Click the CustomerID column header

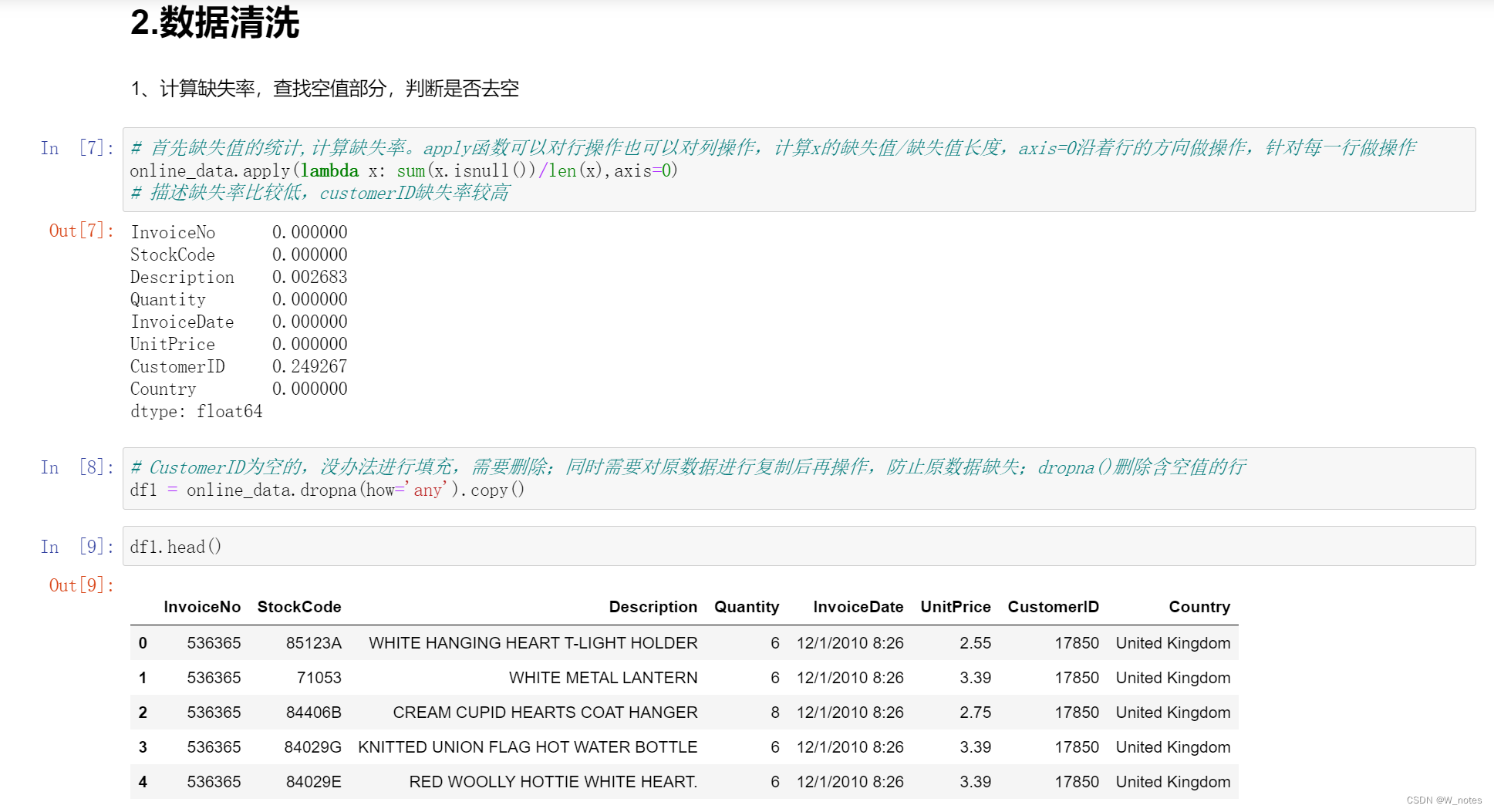point(1053,607)
